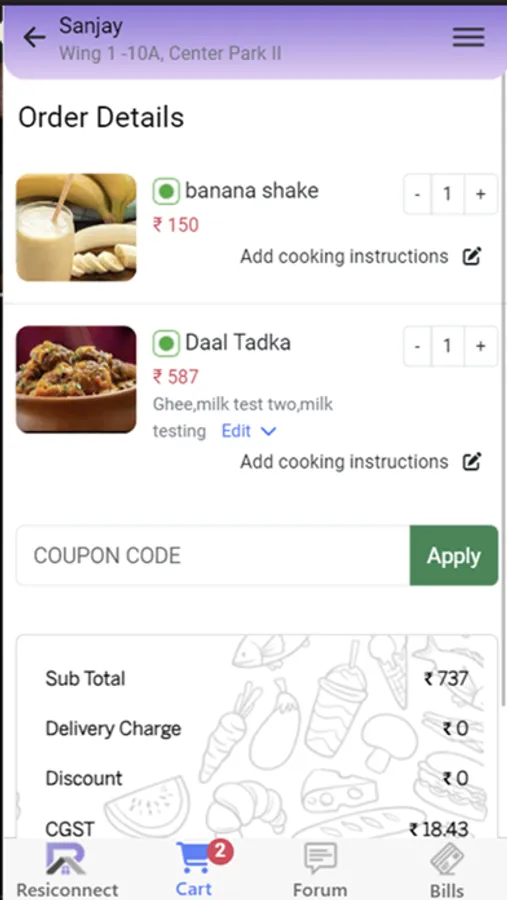Viewport: 507px width, 900px height.
Task: Open the Cart tab with badge
Action: (x=194, y=868)
